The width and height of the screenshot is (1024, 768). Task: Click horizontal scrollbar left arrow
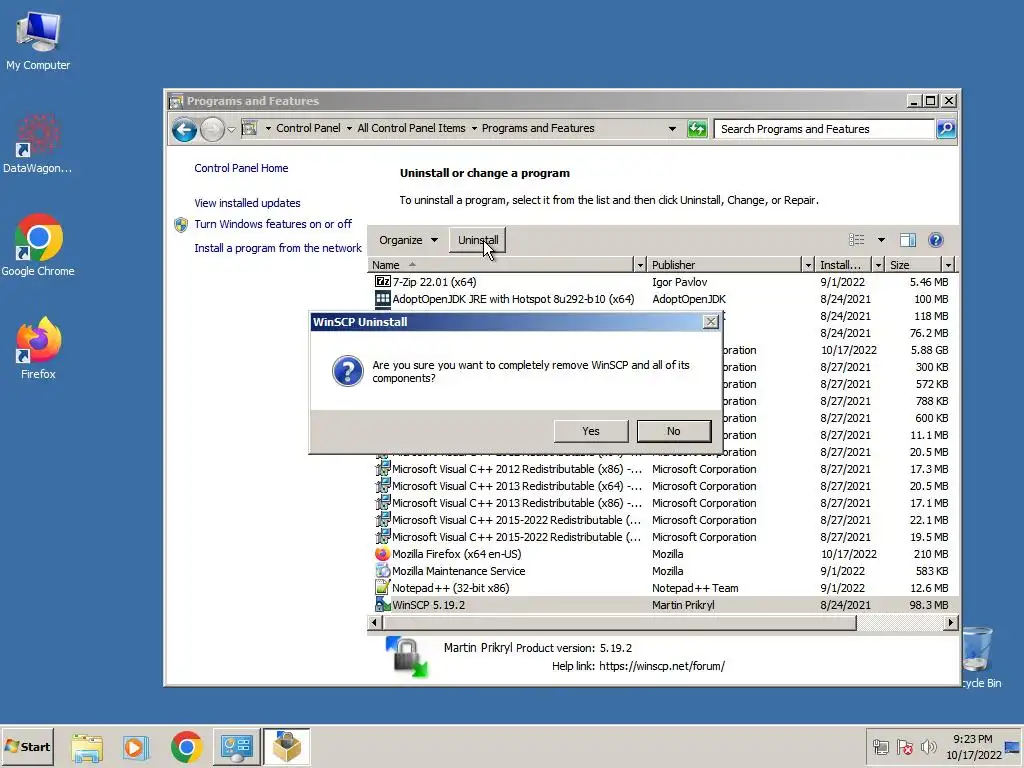tap(374, 623)
